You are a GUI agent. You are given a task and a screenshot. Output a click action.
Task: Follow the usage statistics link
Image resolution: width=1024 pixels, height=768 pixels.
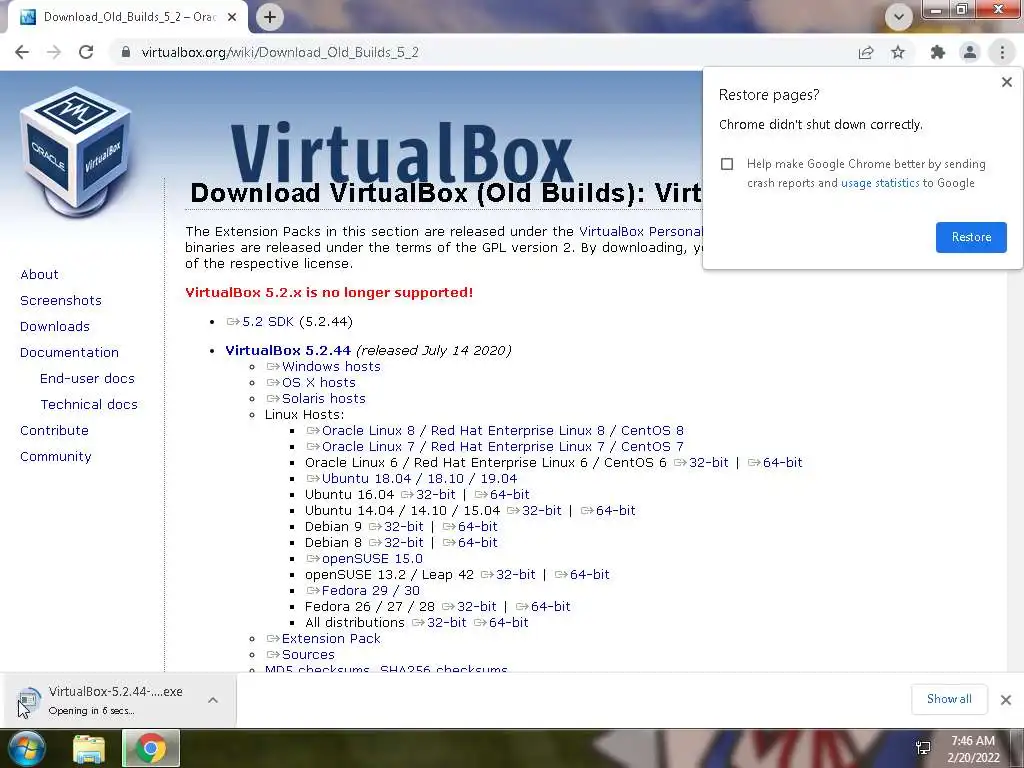point(880,183)
